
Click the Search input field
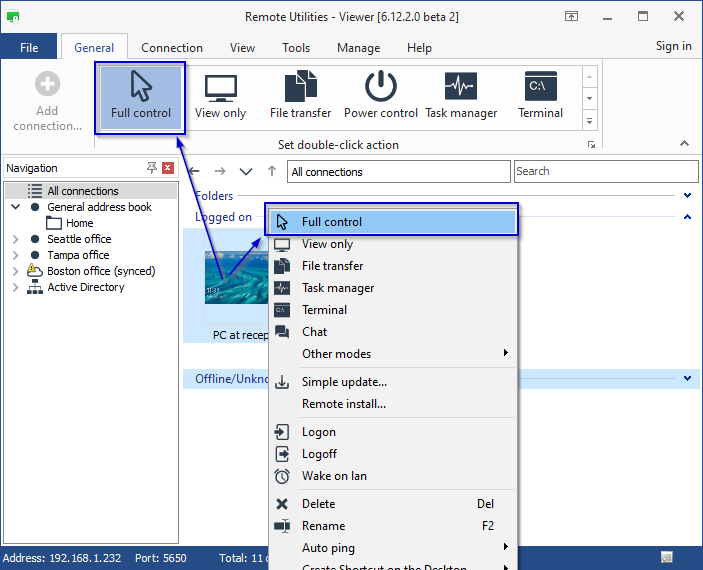click(x=604, y=172)
